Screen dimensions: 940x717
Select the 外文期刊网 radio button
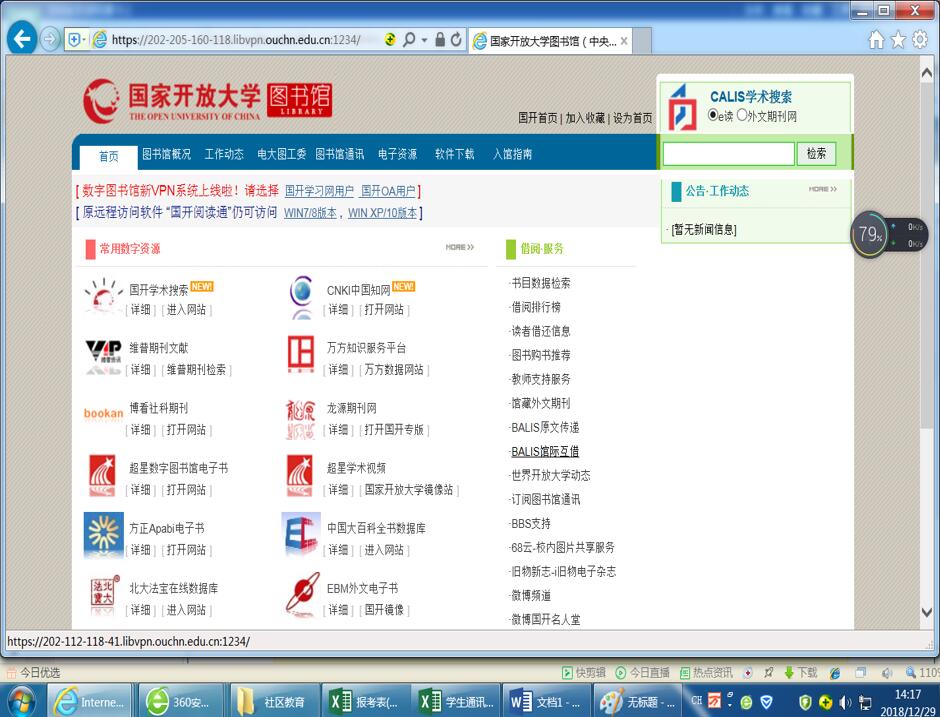(x=742, y=115)
